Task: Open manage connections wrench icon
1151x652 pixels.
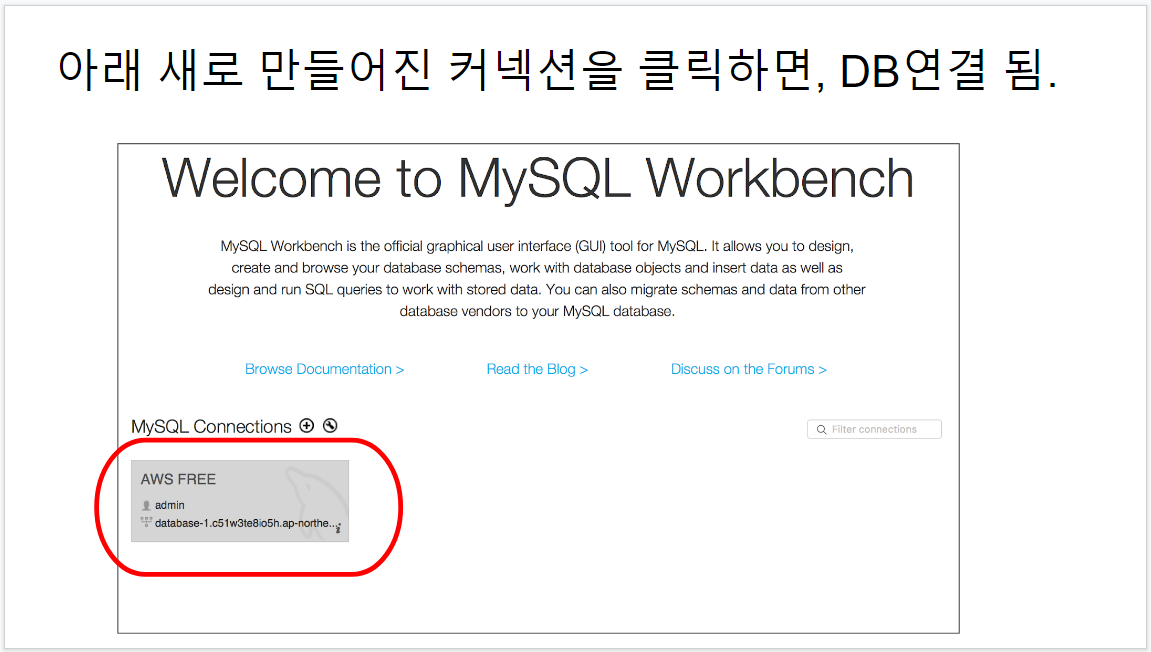Action: [x=330, y=426]
